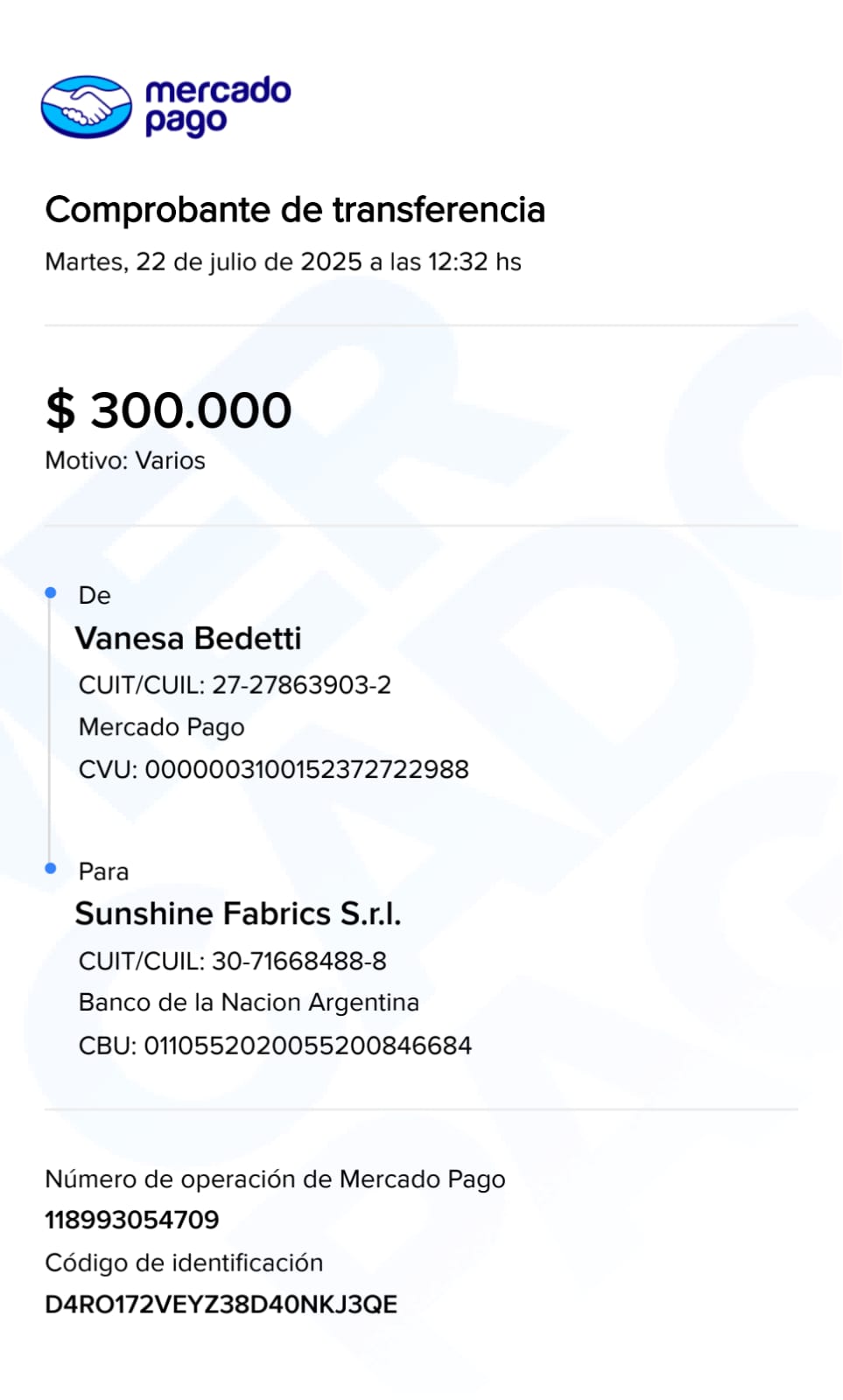The width and height of the screenshot is (843, 1400).
Task: Select operation number 118993054709
Action: point(132,1219)
